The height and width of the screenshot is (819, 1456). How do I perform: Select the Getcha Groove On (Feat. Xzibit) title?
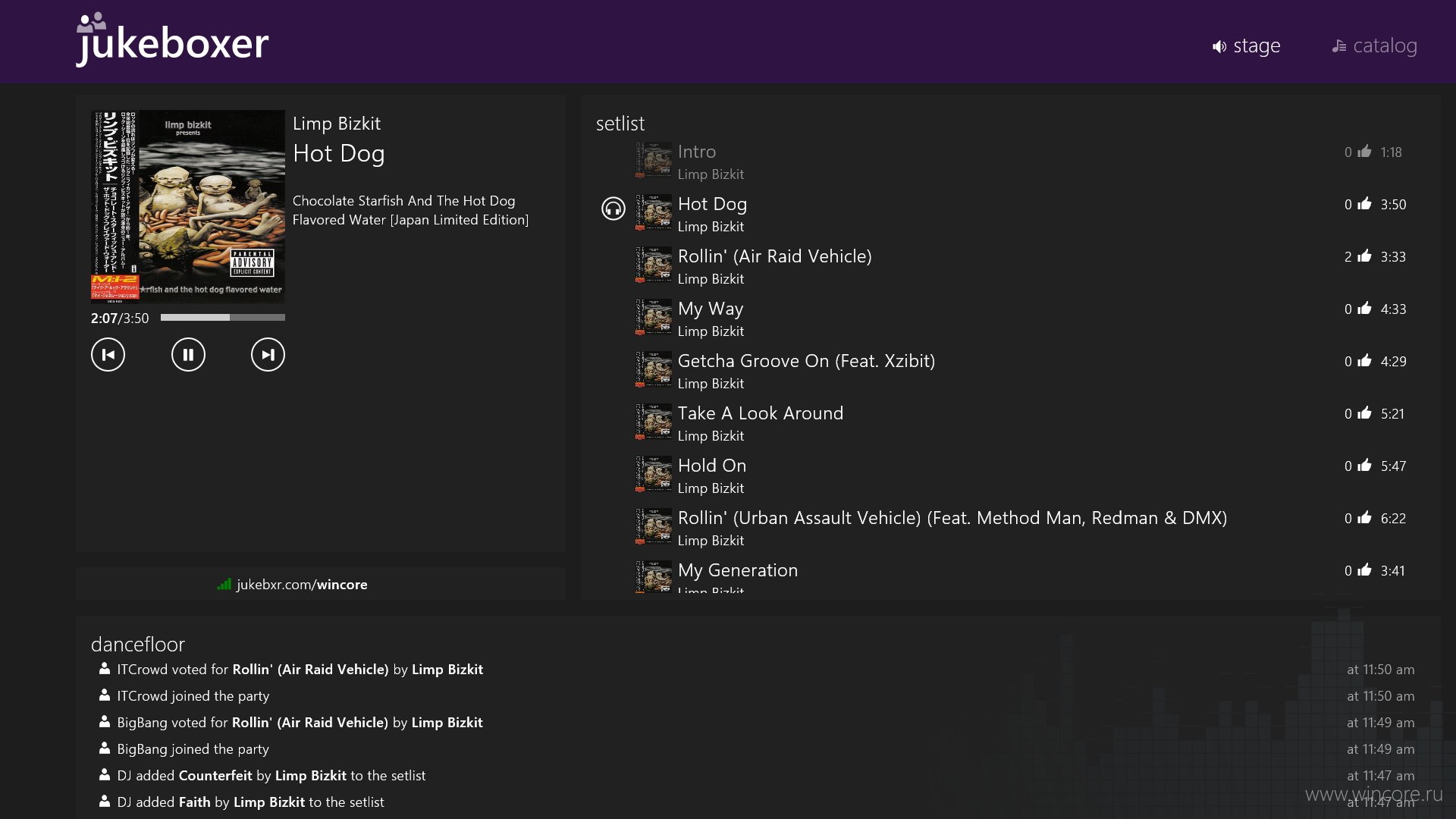pyautogui.click(x=806, y=361)
